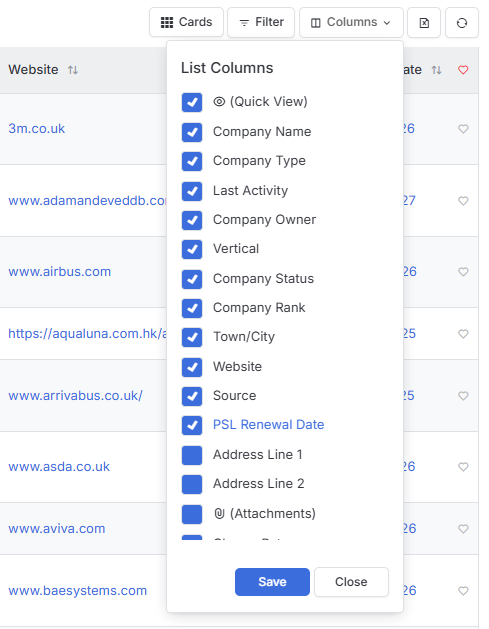Favorite the www.baesystems.com row heart
Image resolution: width=489 pixels, height=629 pixels.
[x=463, y=590]
